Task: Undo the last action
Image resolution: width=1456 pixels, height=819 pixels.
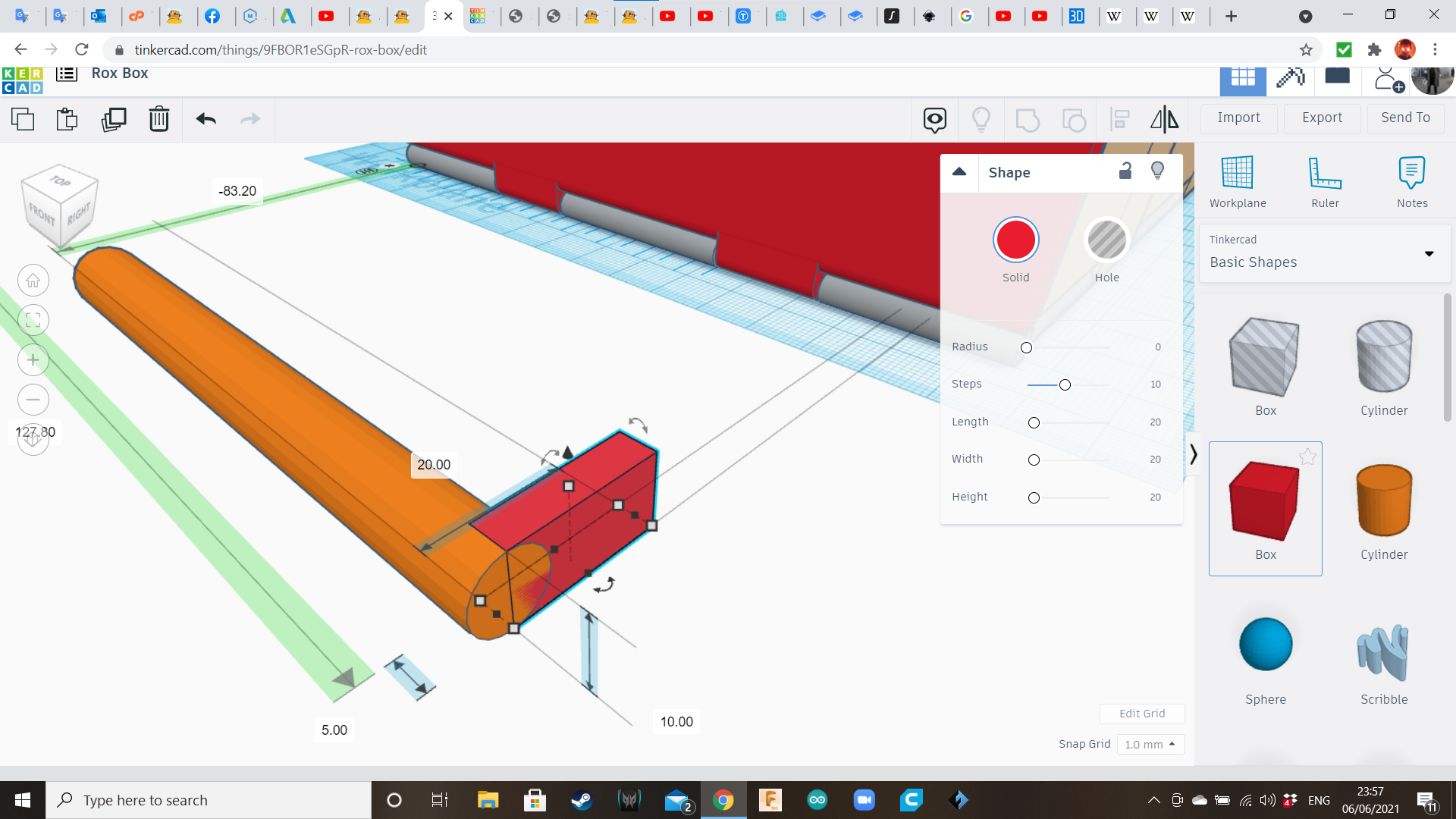Action: point(206,119)
